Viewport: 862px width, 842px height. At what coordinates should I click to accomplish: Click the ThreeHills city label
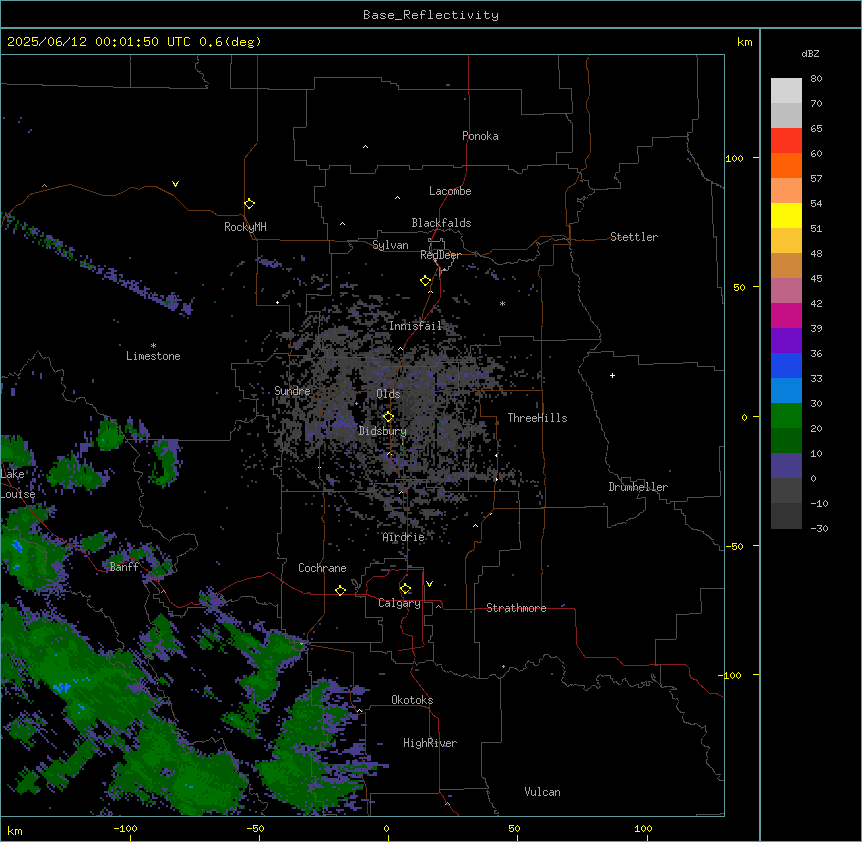pos(538,418)
